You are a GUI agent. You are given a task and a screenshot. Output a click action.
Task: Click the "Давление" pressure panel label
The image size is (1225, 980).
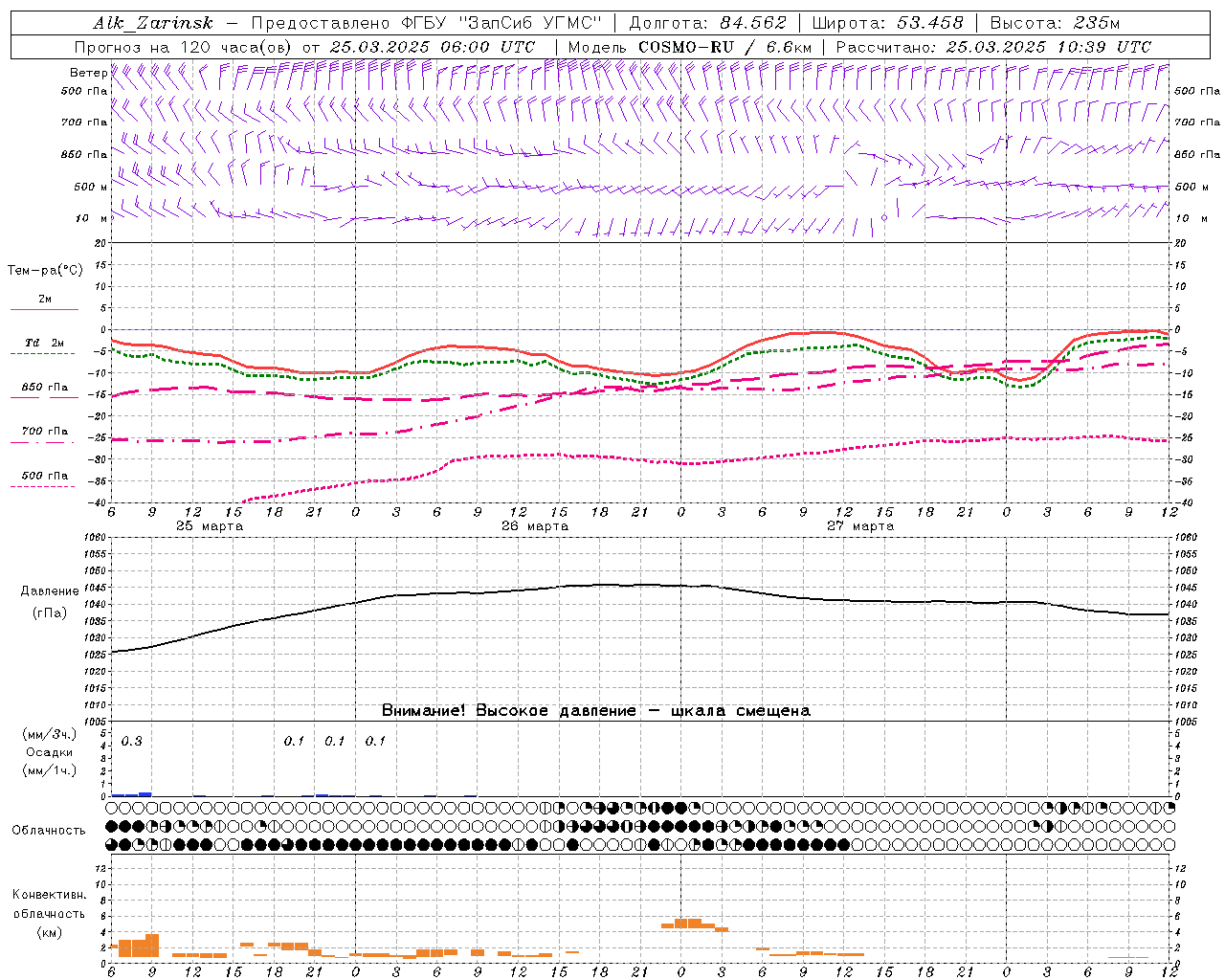(x=50, y=591)
